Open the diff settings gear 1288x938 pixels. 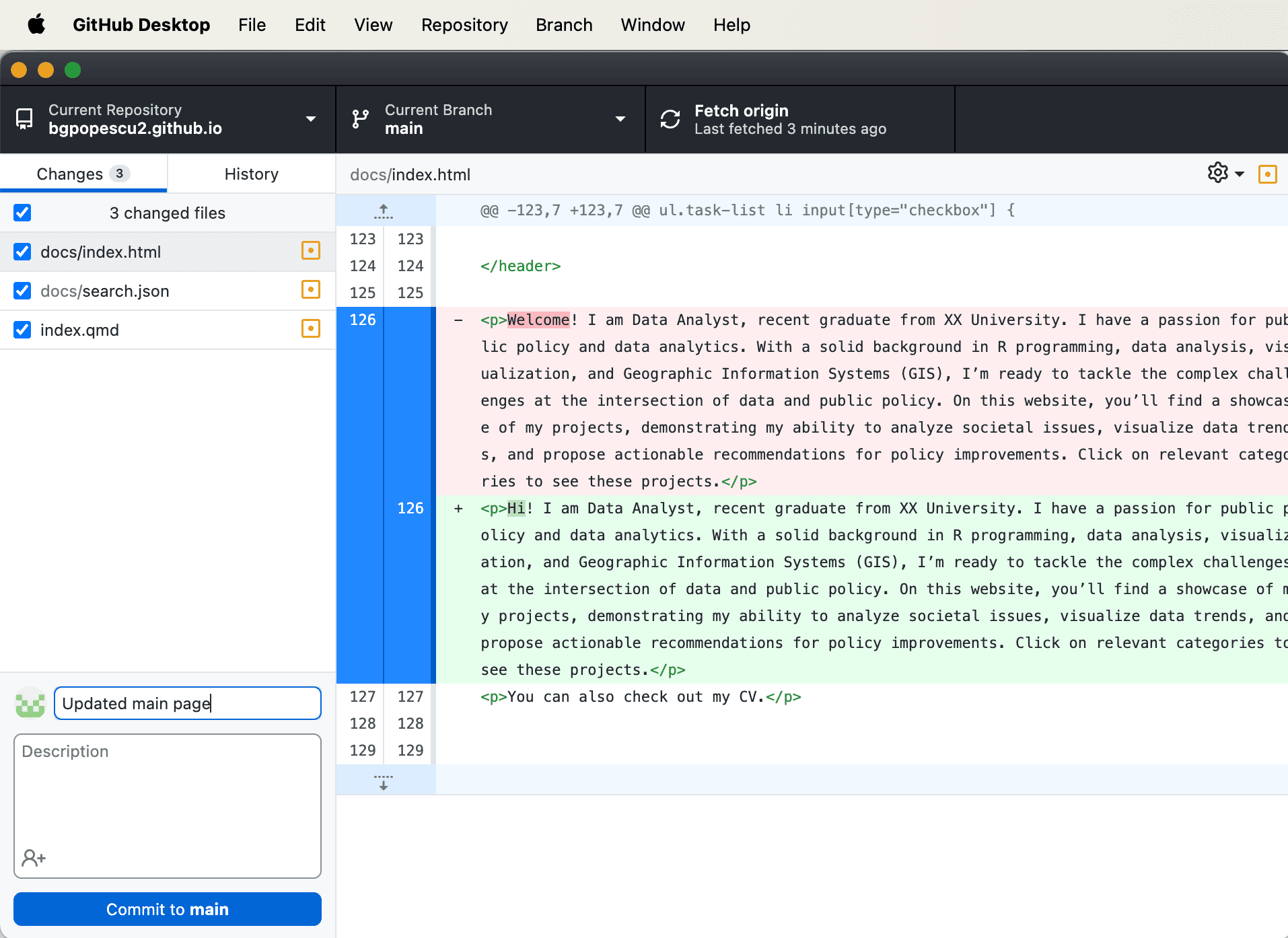point(1218,173)
